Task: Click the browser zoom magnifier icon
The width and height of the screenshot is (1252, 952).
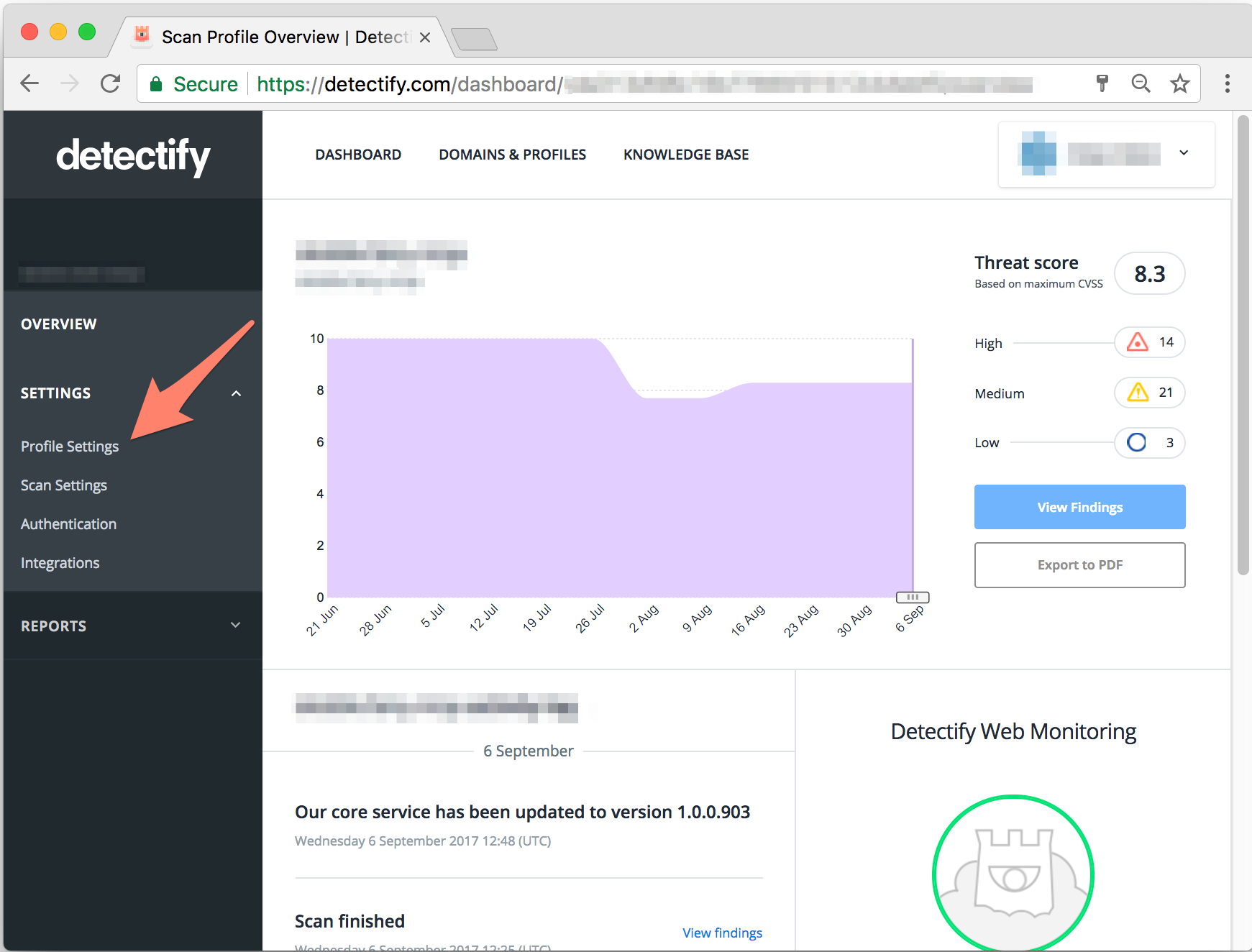Action: (x=1141, y=84)
